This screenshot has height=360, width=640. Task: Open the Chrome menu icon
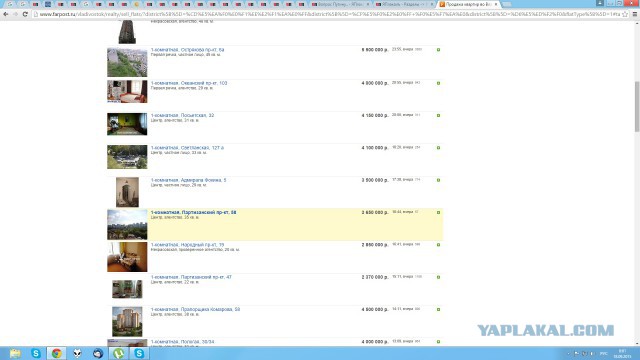pos(635,14)
